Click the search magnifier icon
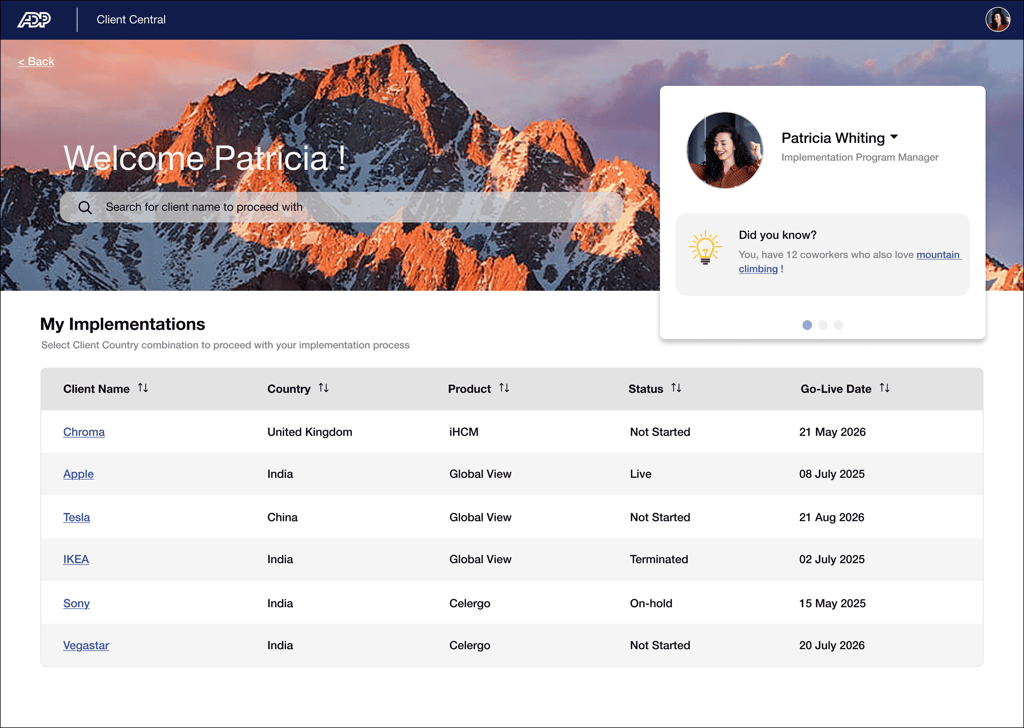1024x728 pixels. click(85, 208)
